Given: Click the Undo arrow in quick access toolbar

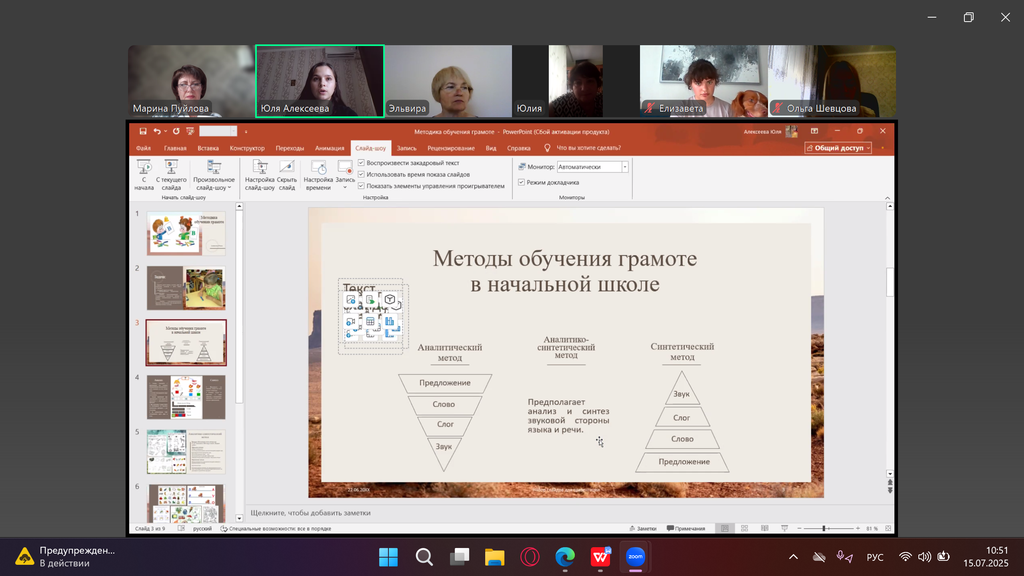Looking at the screenshot, I should (x=158, y=131).
